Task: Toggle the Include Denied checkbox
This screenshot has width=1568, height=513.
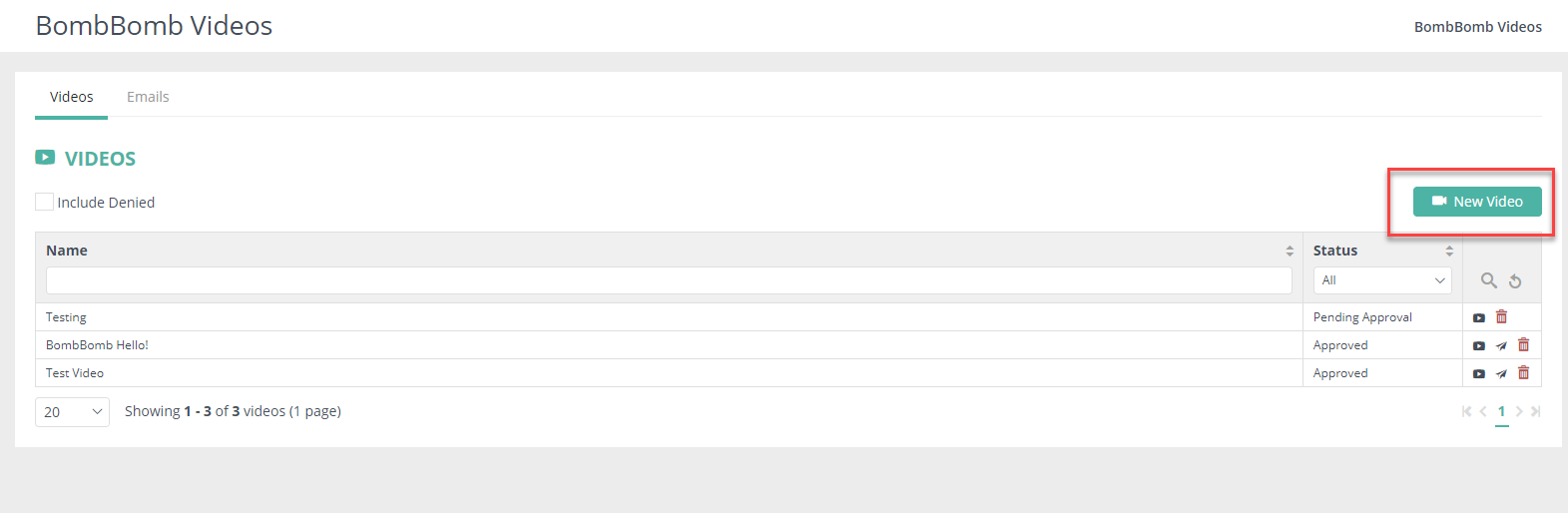Action: pyautogui.click(x=45, y=202)
